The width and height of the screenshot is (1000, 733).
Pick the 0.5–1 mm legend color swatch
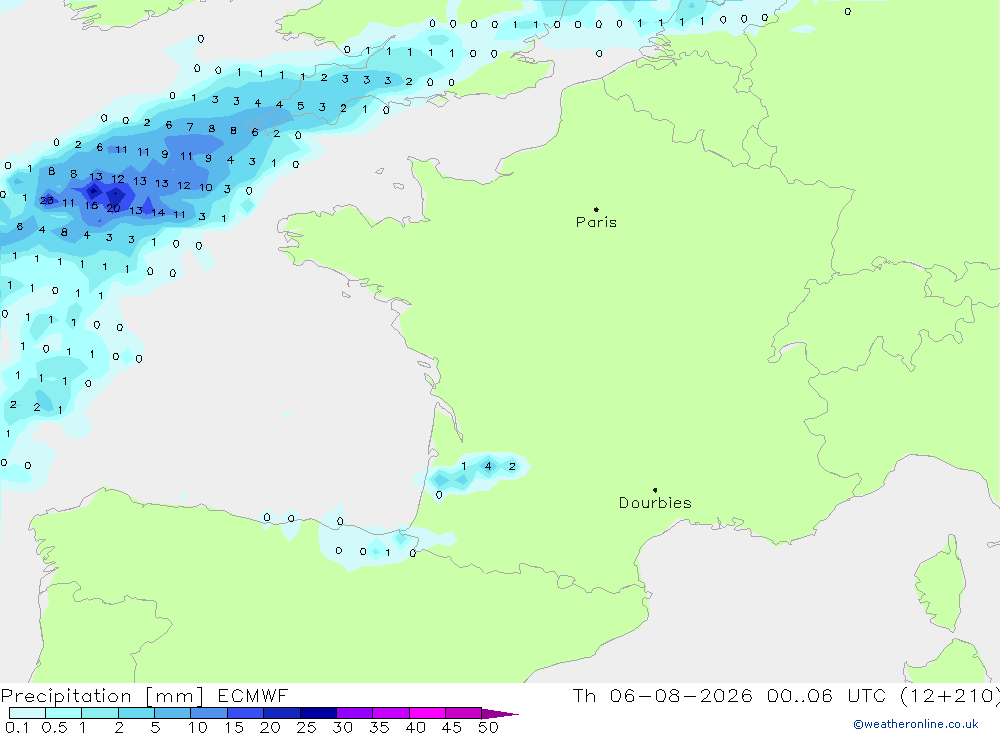[x=64, y=713]
